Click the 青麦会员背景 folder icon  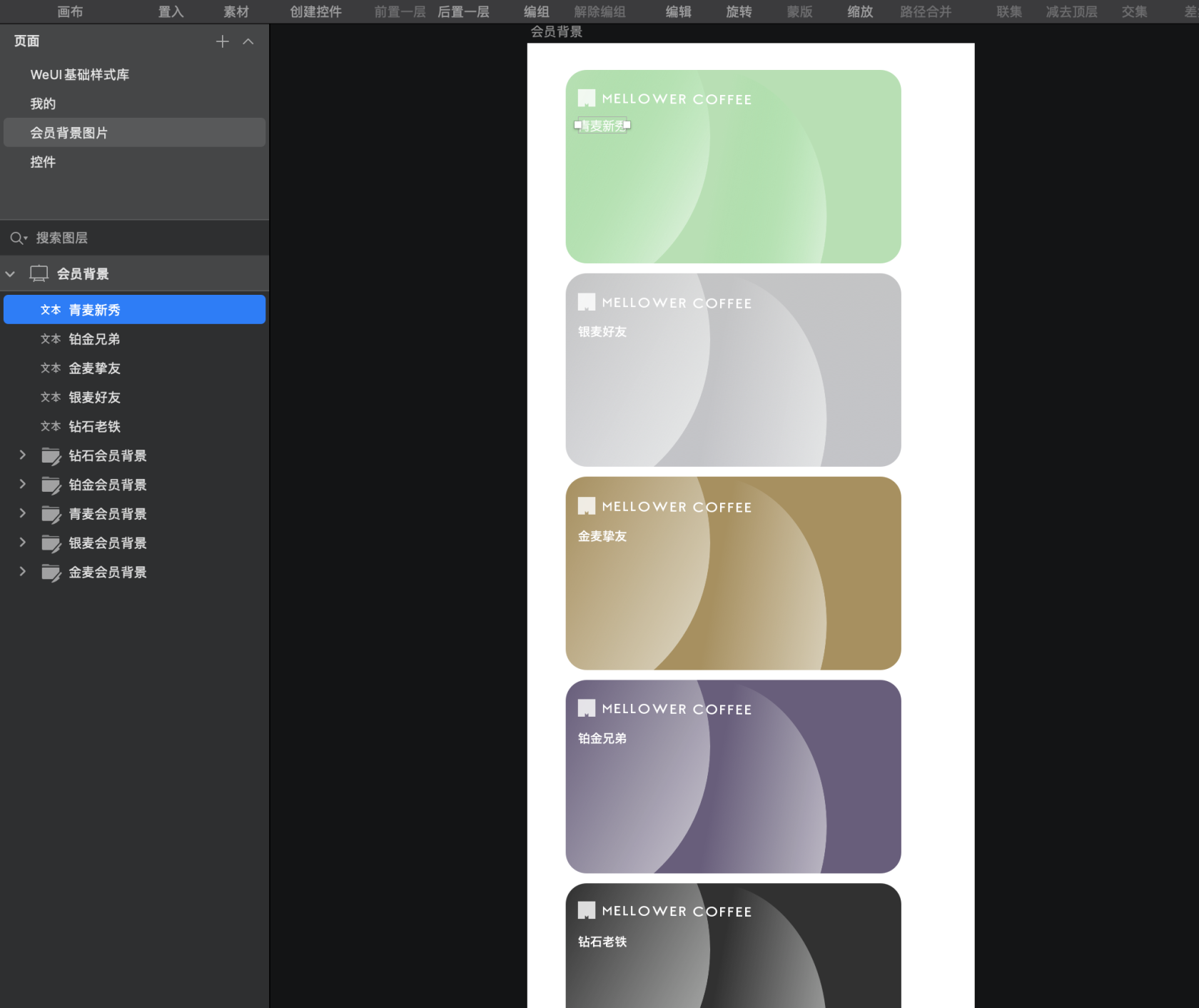pyautogui.click(x=51, y=515)
